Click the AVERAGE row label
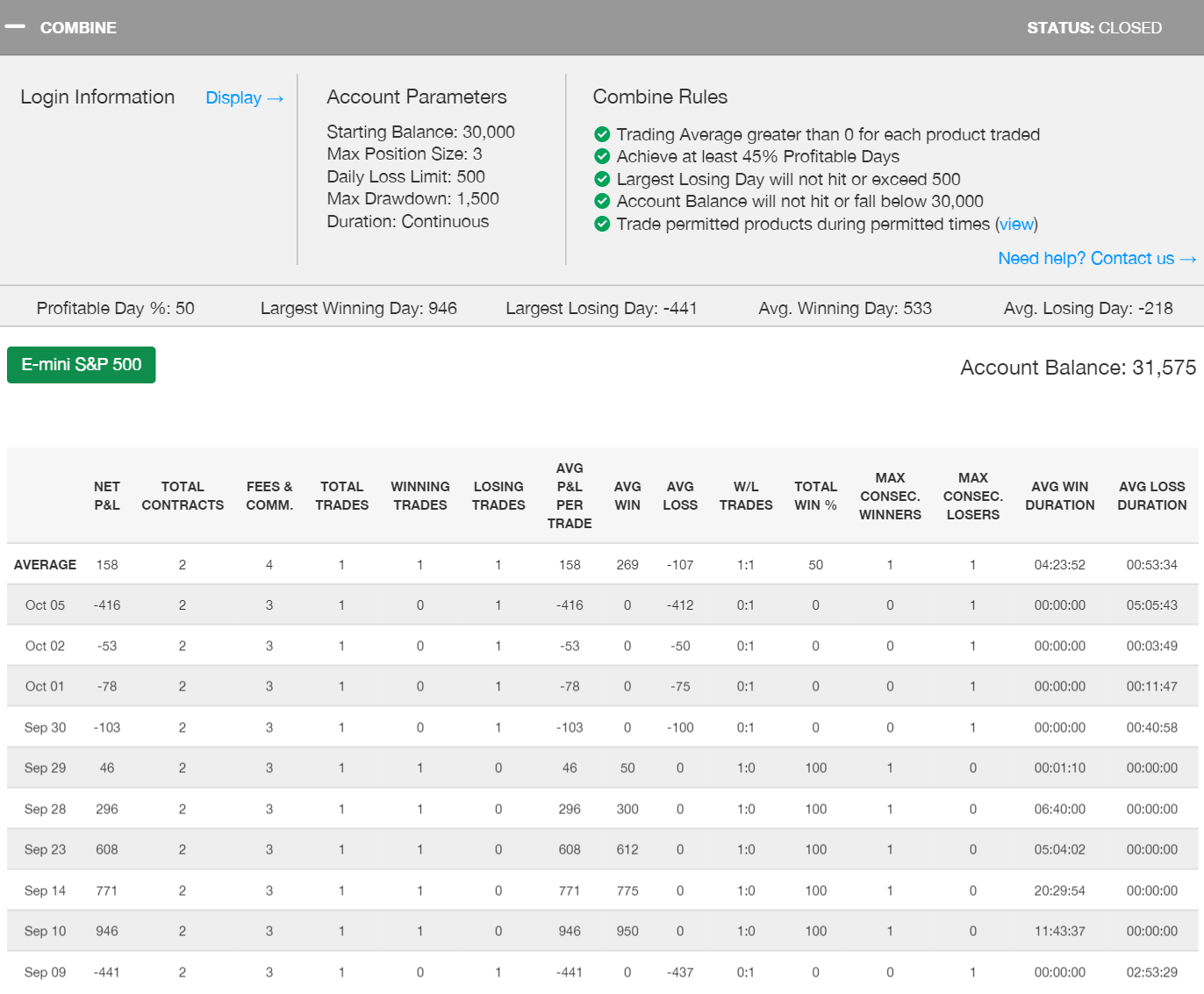Image resolution: width=1204 pixels, height=994 pixels. [x=45, y=565]
